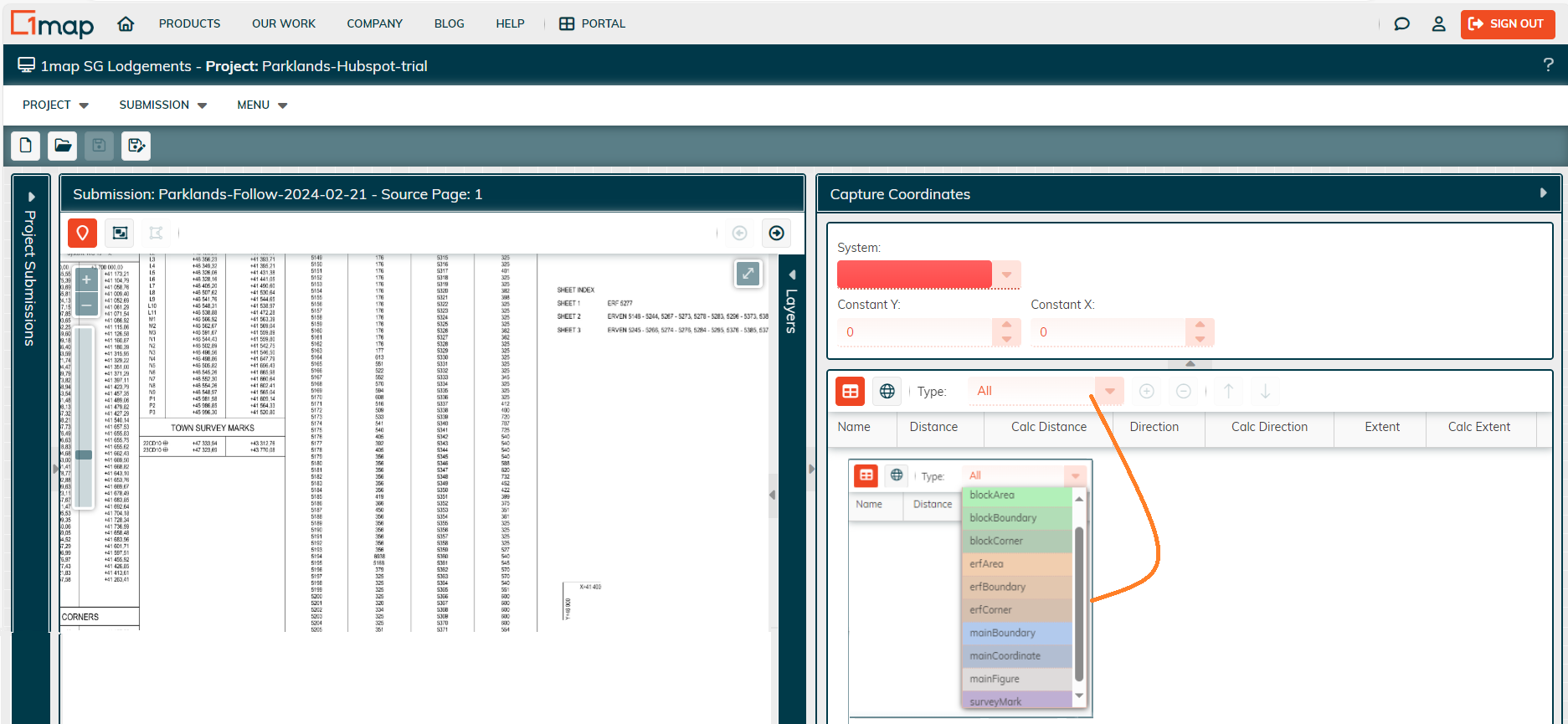The height and width of the screenshot is (724, 1568).
Task: Zoom out on the survey map
Action: pyautogui.click(x=86, y=305)
